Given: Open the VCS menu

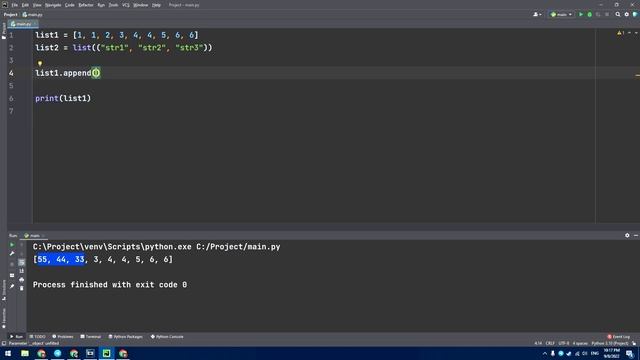Looking at the screenshot, I should 126,5.
